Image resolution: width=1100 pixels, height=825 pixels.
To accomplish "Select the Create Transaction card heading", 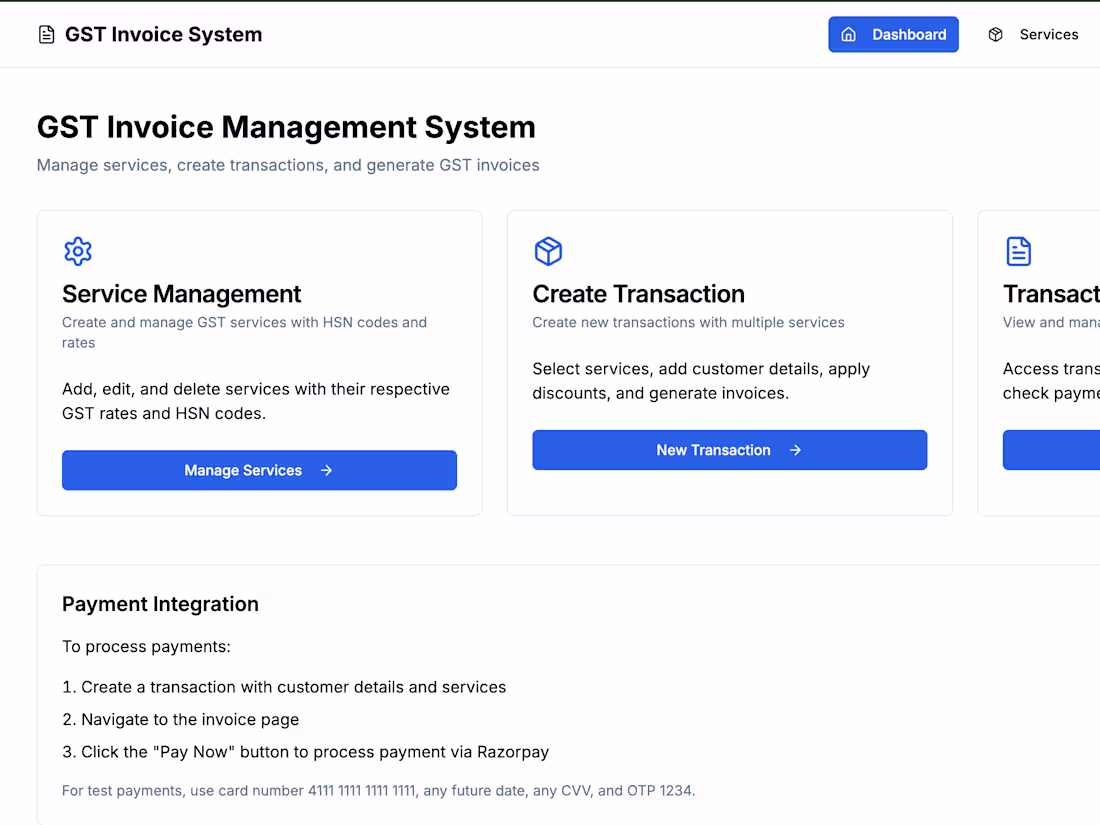I will pos(638,294).
